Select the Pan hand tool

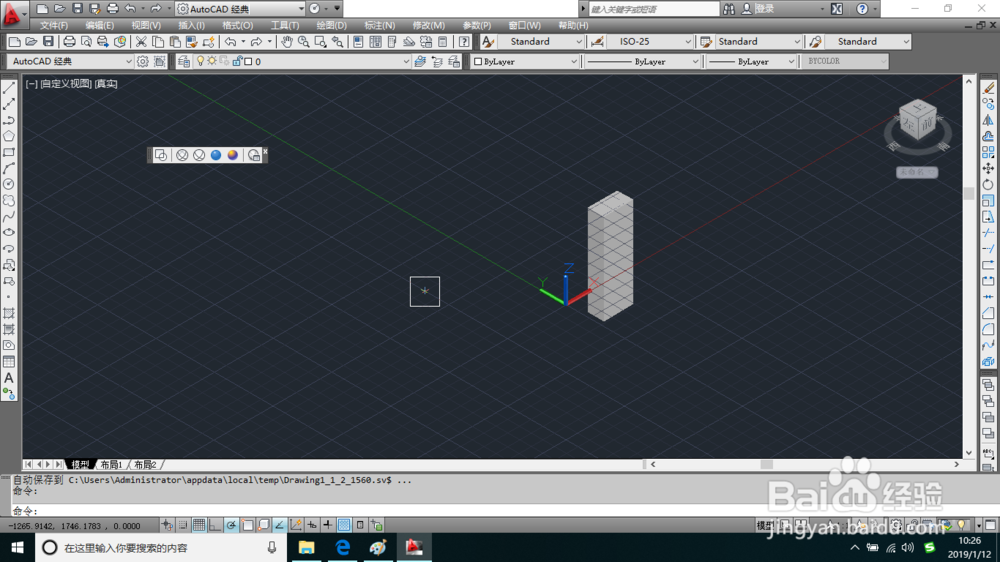(287, 42)
